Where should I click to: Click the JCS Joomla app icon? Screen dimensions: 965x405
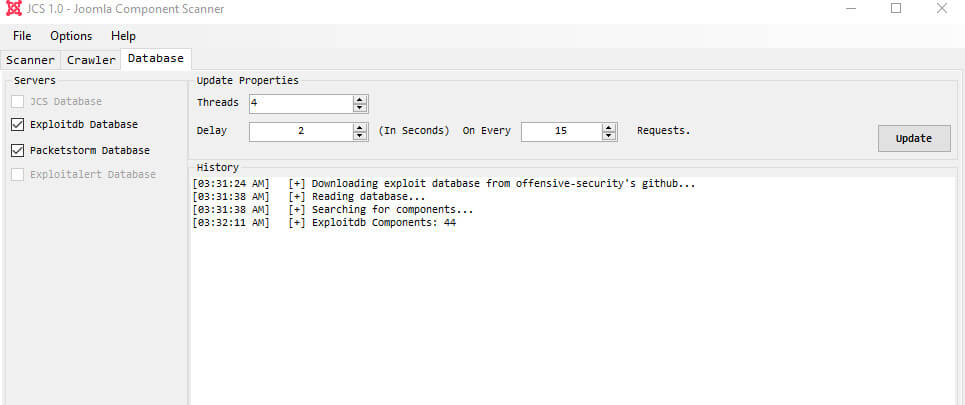click(14, 9)
